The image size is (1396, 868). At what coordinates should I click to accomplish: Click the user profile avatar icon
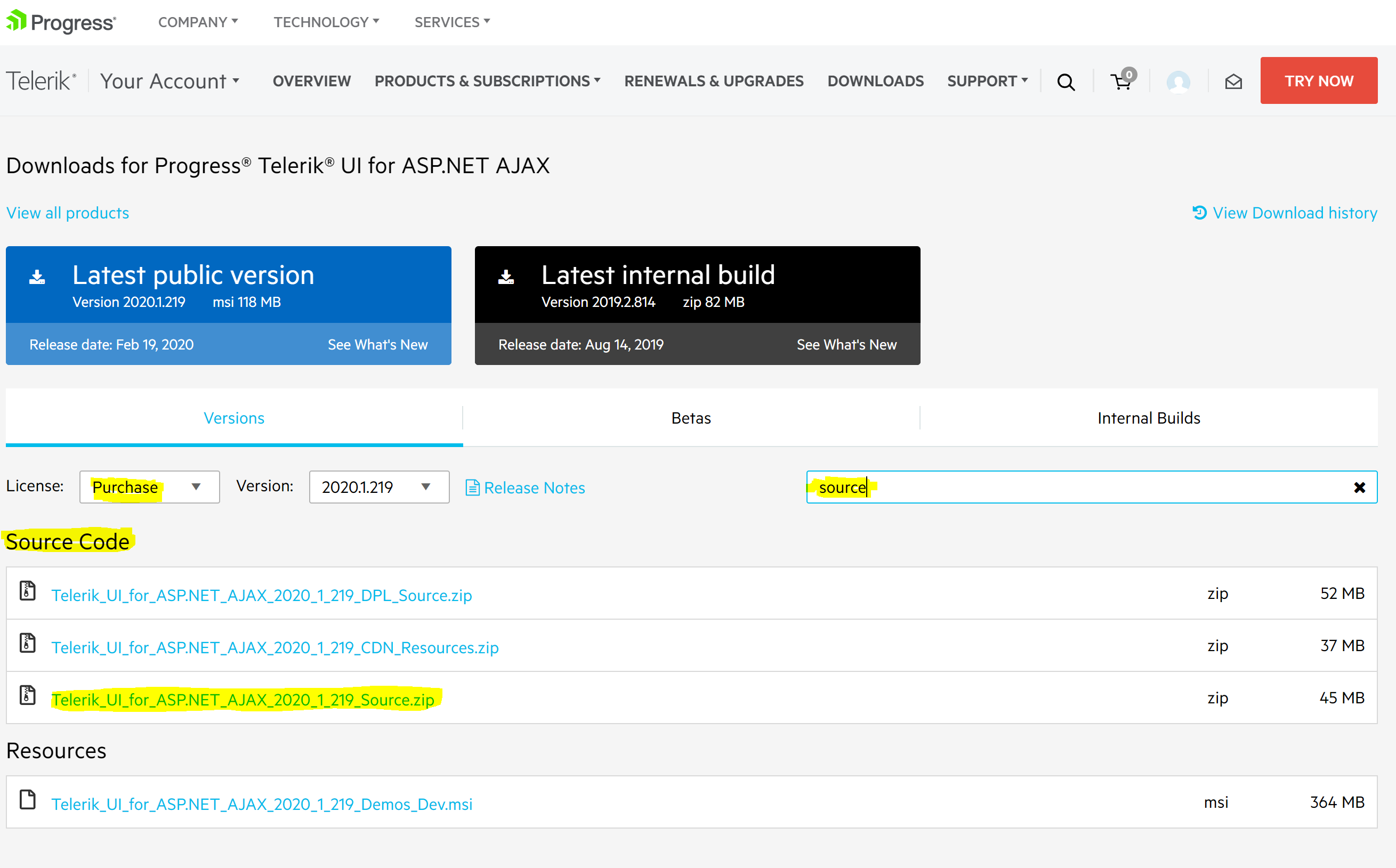pos(1178,82)
